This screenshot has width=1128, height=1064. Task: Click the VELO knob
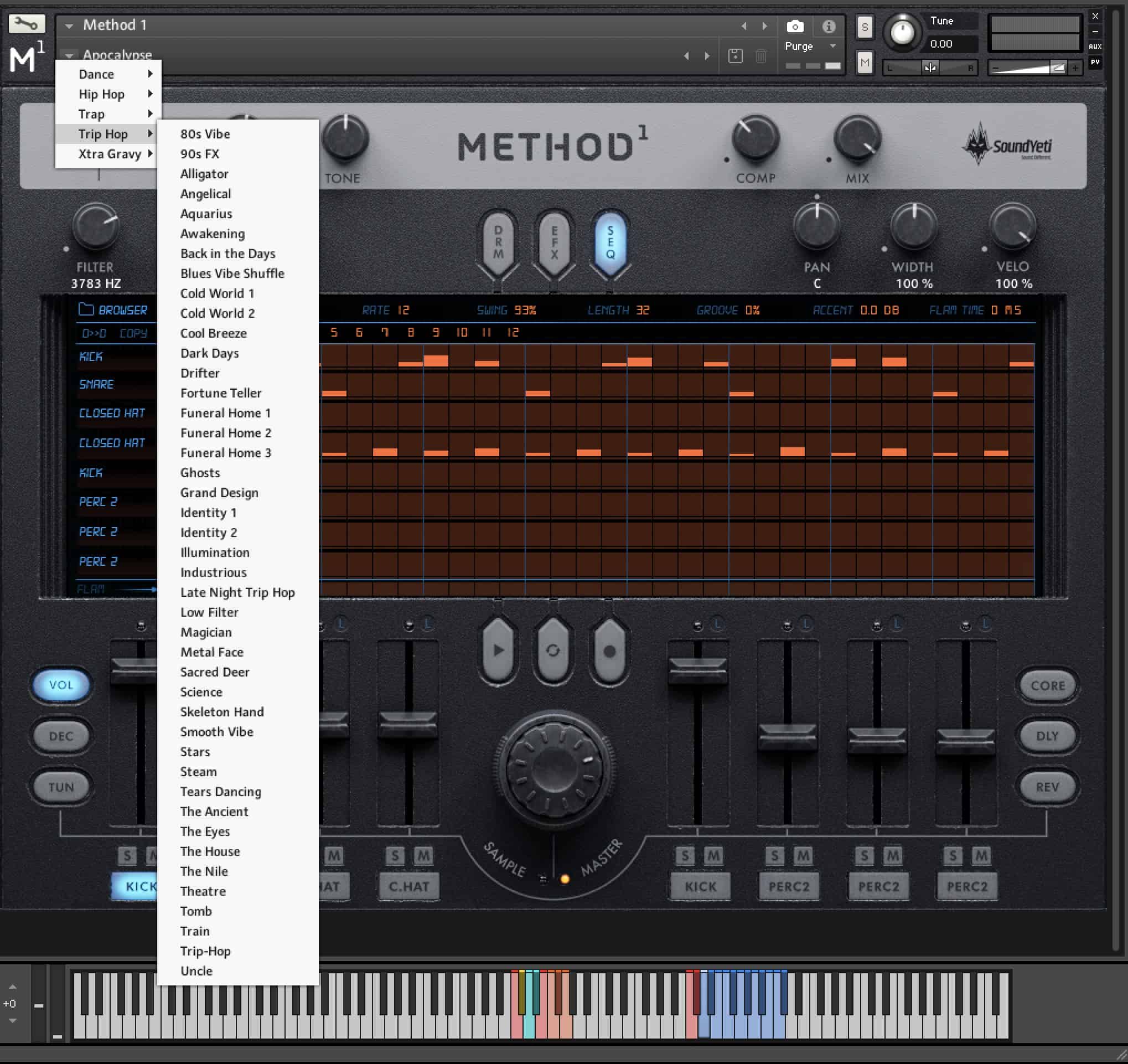pyautogui.click(x=1013, y=226)
